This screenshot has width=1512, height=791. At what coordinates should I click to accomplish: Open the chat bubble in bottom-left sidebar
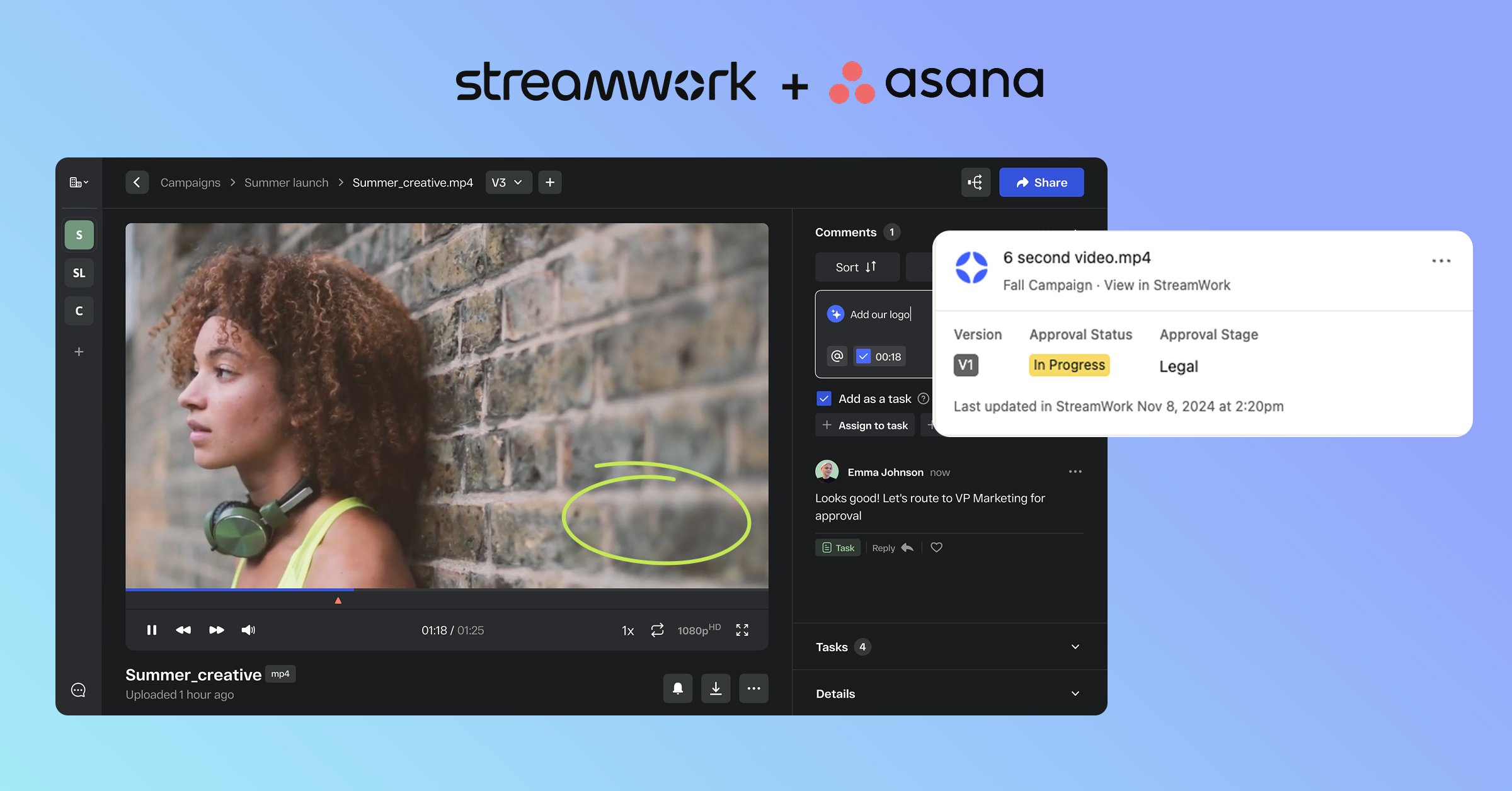click(x=78, y=689)
